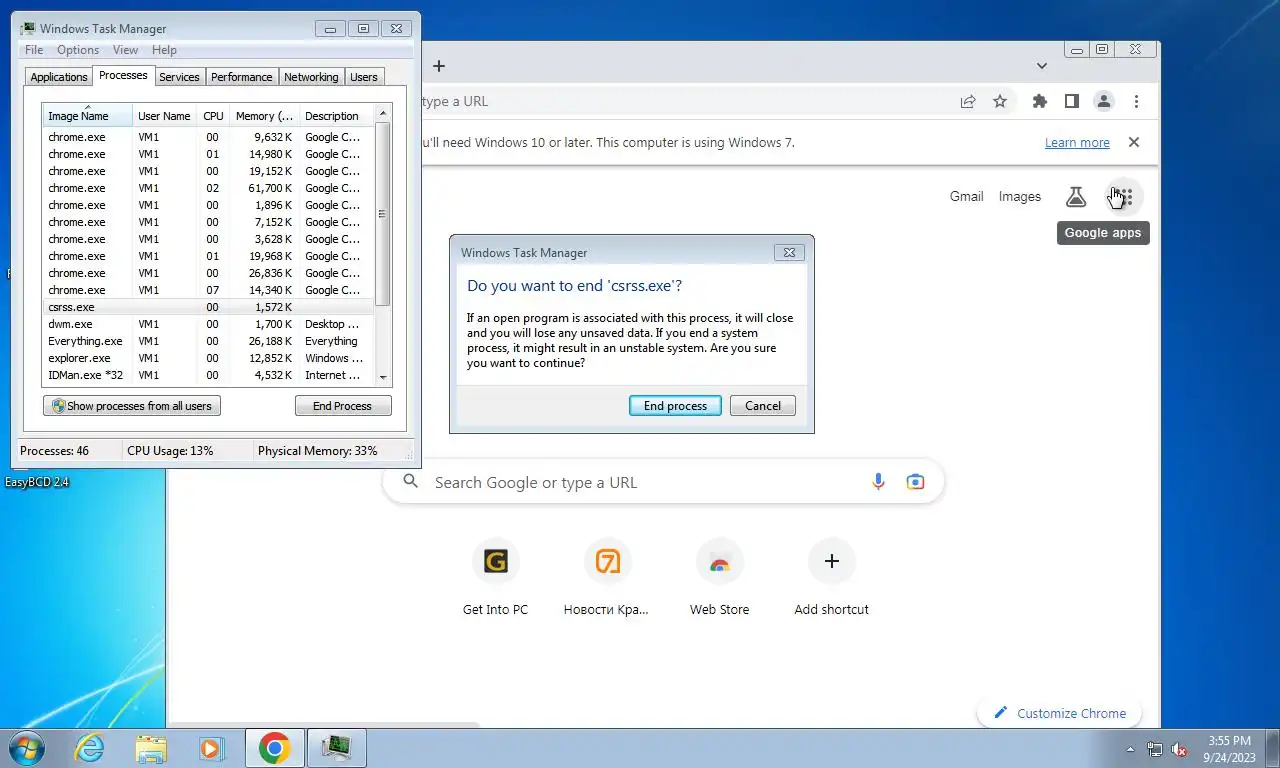The width and height of the screenshot is (1280, 768).
Task: Select chrome.exe row using 61,700 K
Action: click(208, 188)
